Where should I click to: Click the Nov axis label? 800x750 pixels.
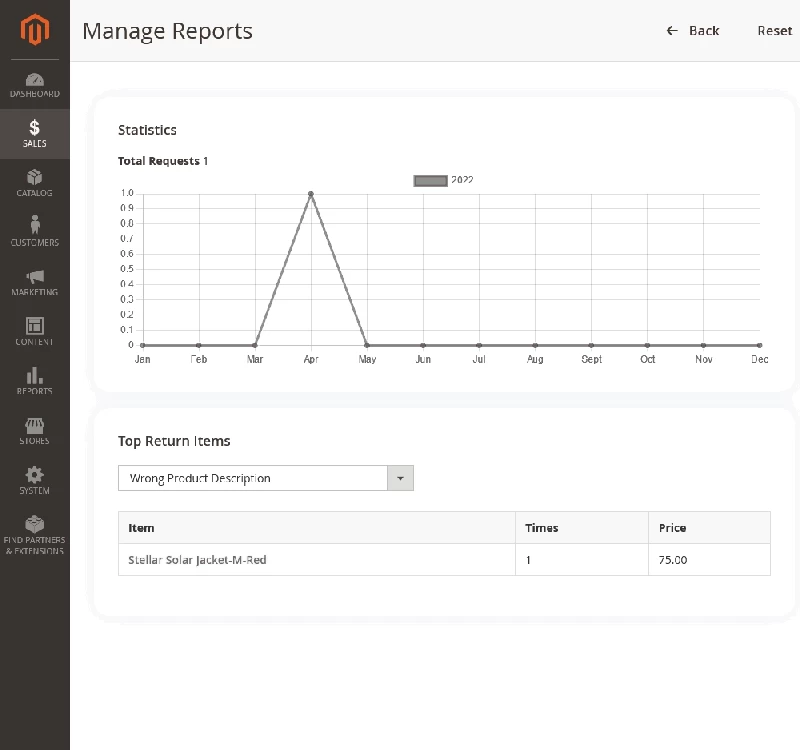point(704,359)
